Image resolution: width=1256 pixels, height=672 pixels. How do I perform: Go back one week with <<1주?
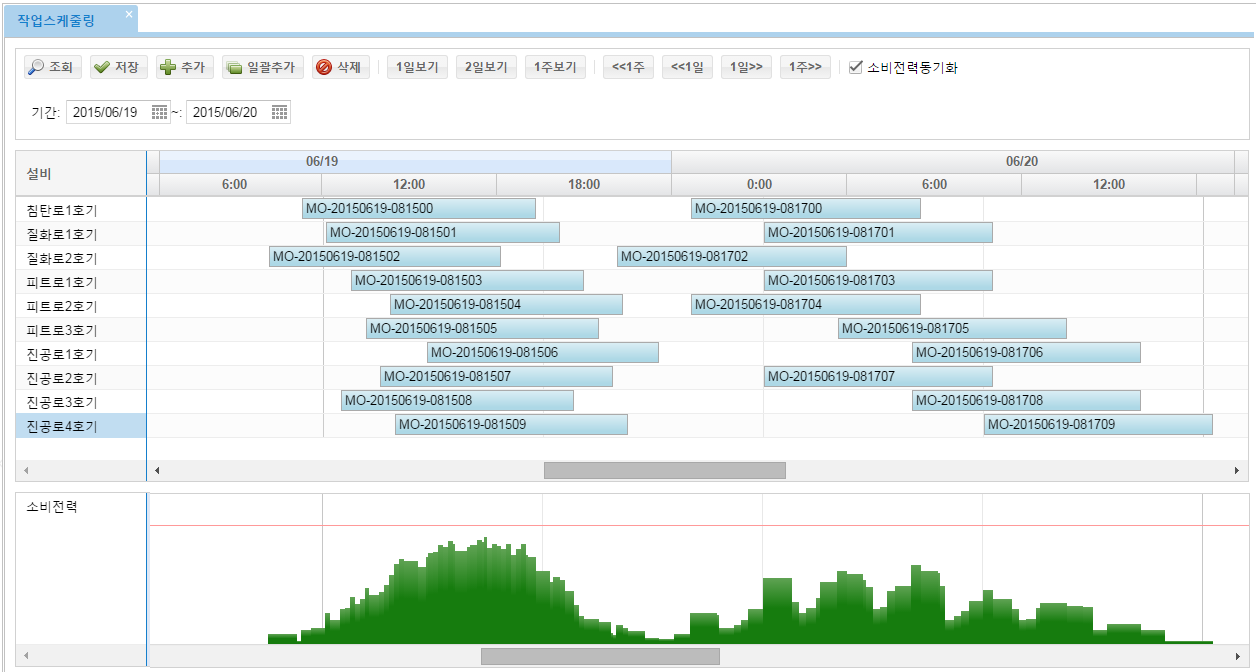click(x=628, y=67)
